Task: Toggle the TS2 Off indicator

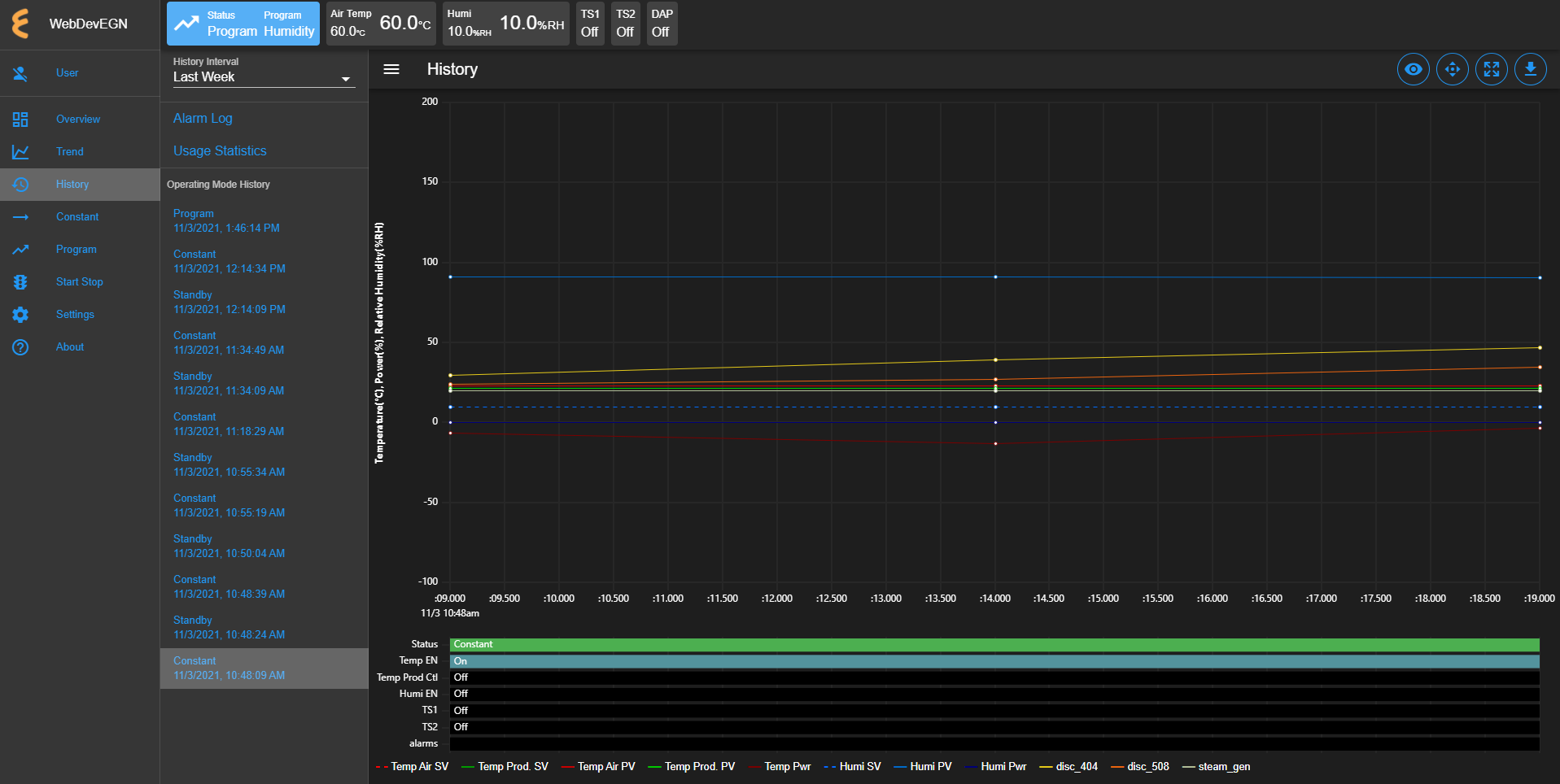Action: [625, 24]
